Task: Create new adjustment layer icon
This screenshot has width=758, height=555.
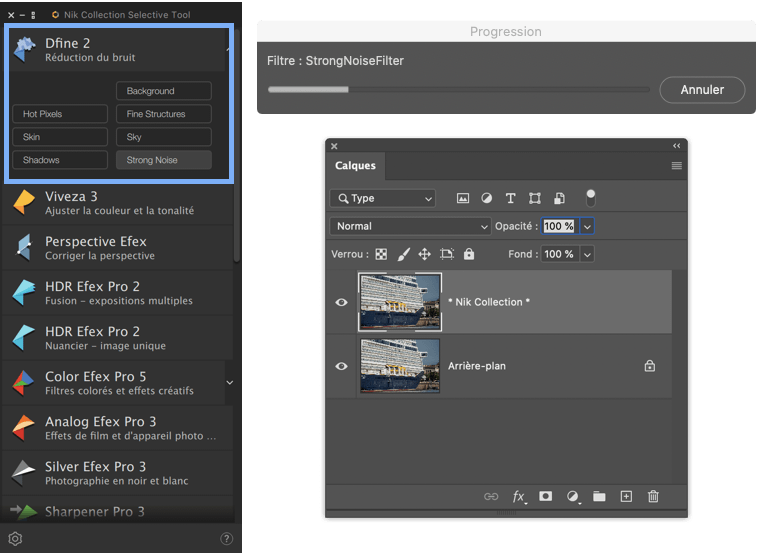Action: pos(572,497)
